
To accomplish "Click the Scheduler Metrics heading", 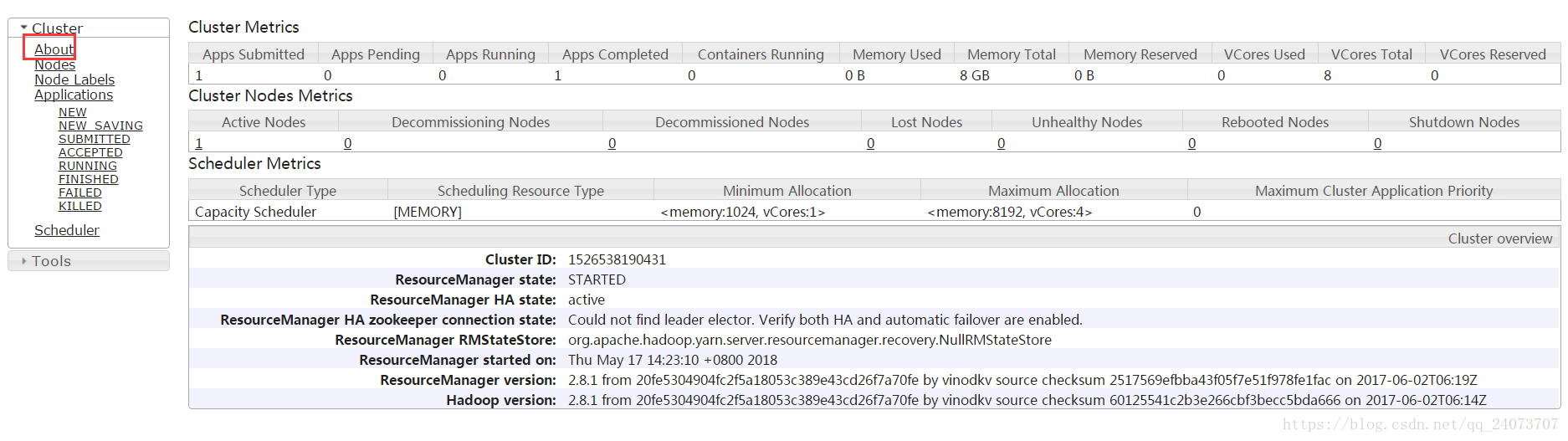I will click(254, 163).
